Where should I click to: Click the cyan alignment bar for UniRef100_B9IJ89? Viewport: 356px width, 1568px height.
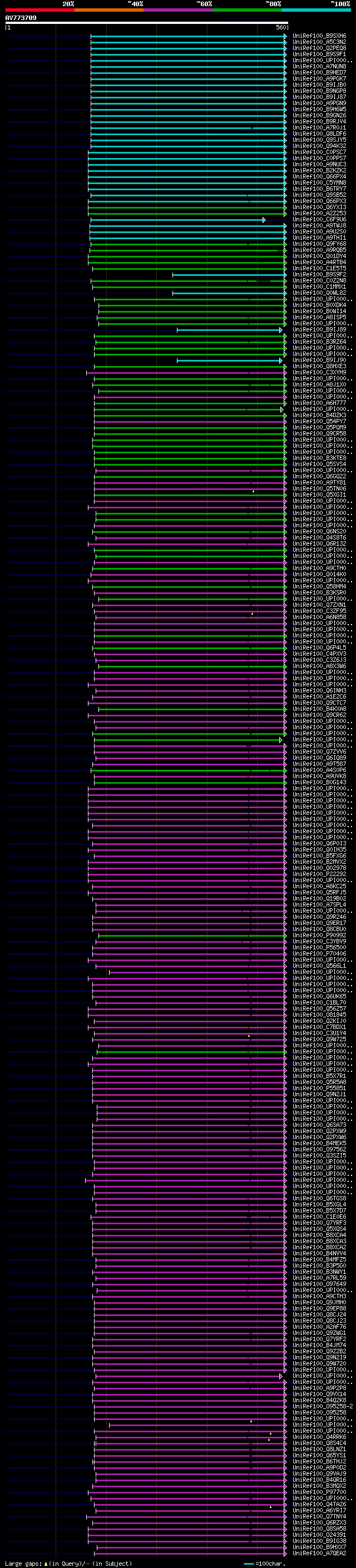coord(230,330)
